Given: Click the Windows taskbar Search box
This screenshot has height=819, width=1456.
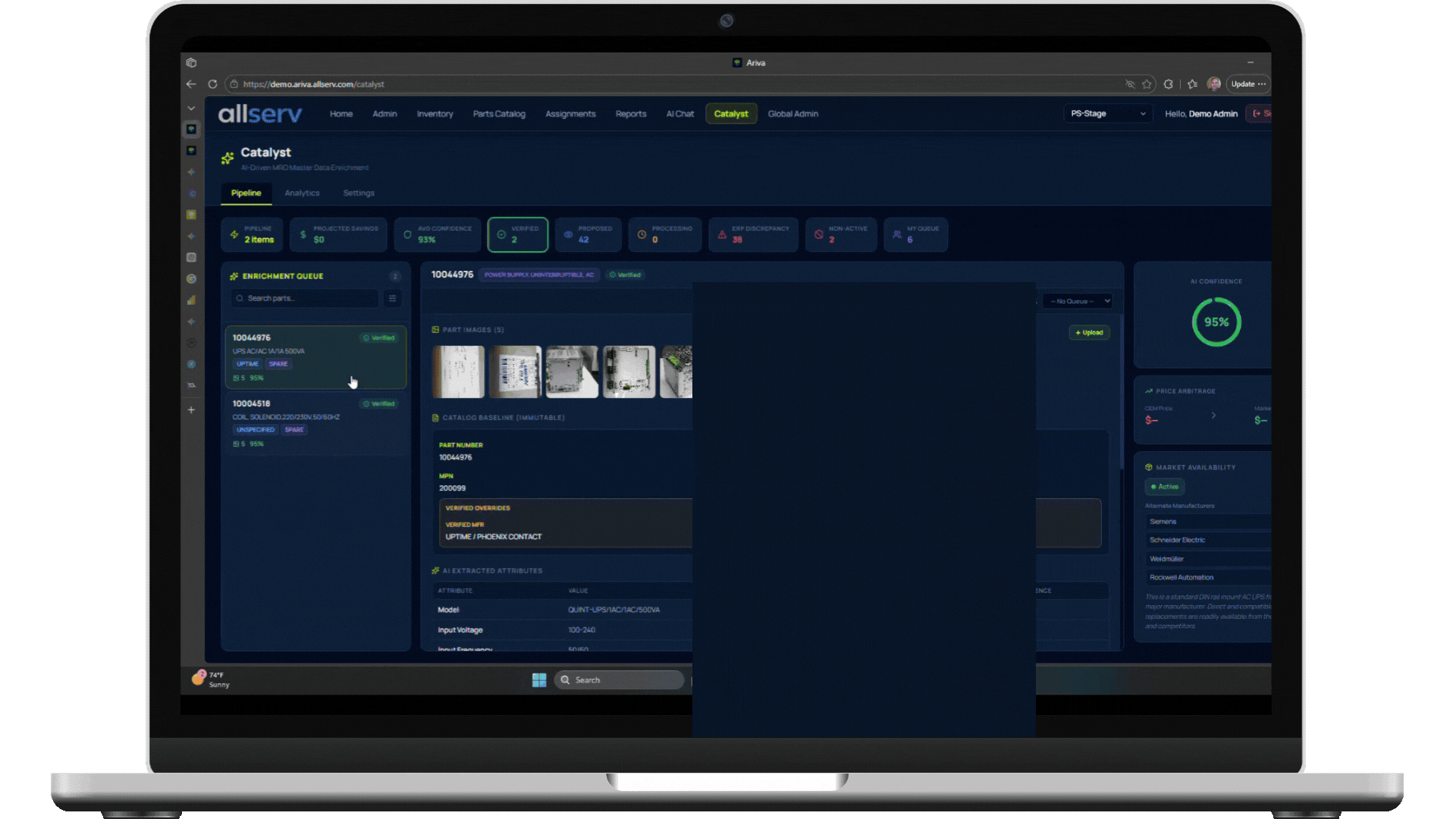Looking at the screenshot, I should pos(619,680).
